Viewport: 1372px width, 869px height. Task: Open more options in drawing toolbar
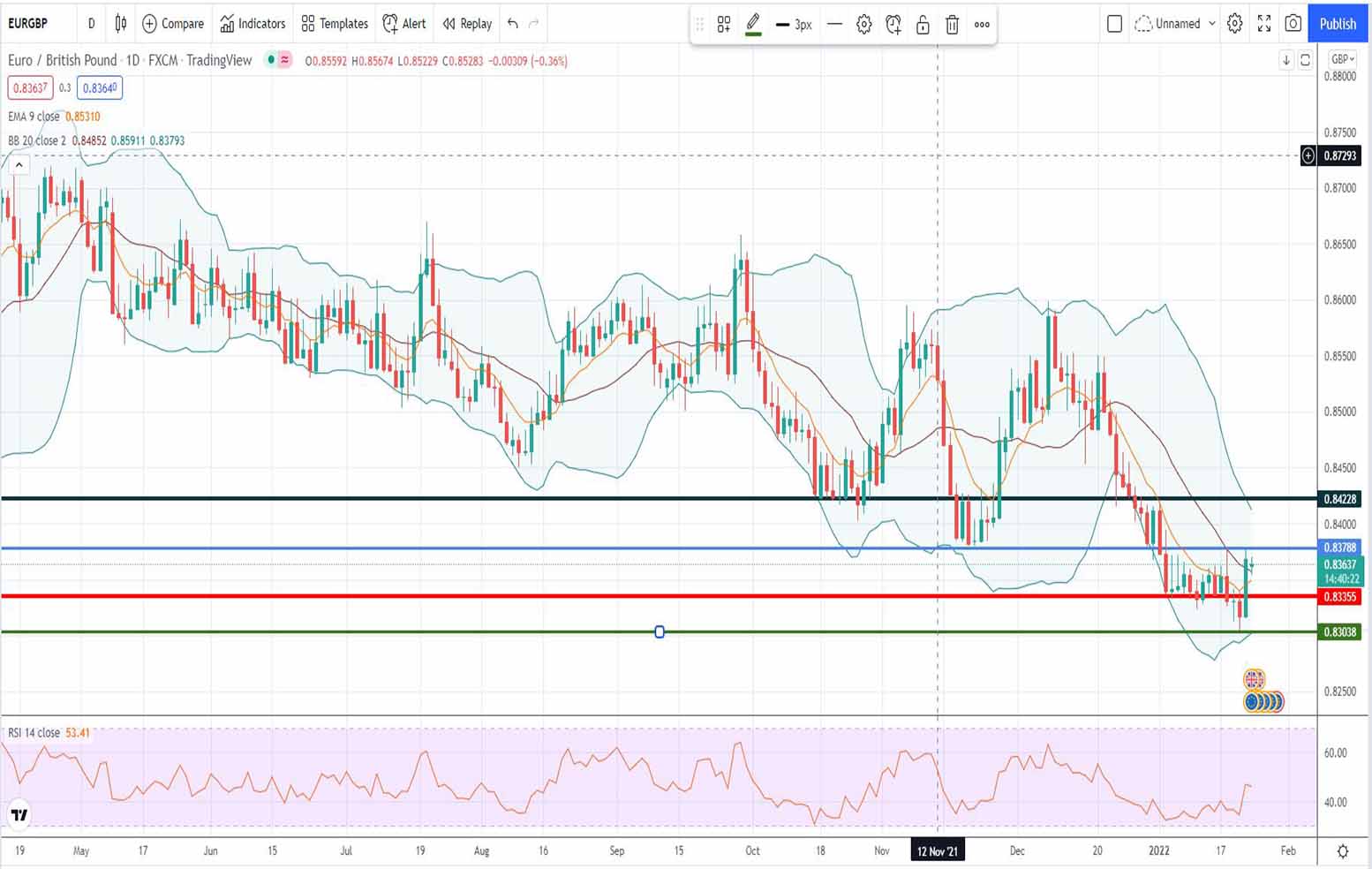click(x=982, y=25)
